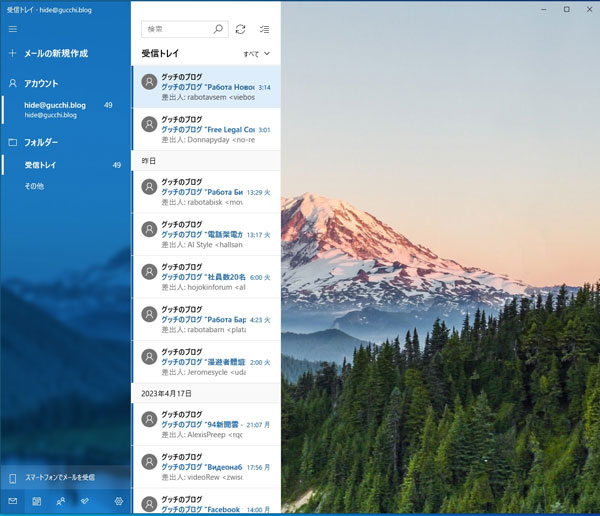Enter selection mode with checklist icon
Image resolution: width=600 pixels, height=516 pixels.
(265, 30)
